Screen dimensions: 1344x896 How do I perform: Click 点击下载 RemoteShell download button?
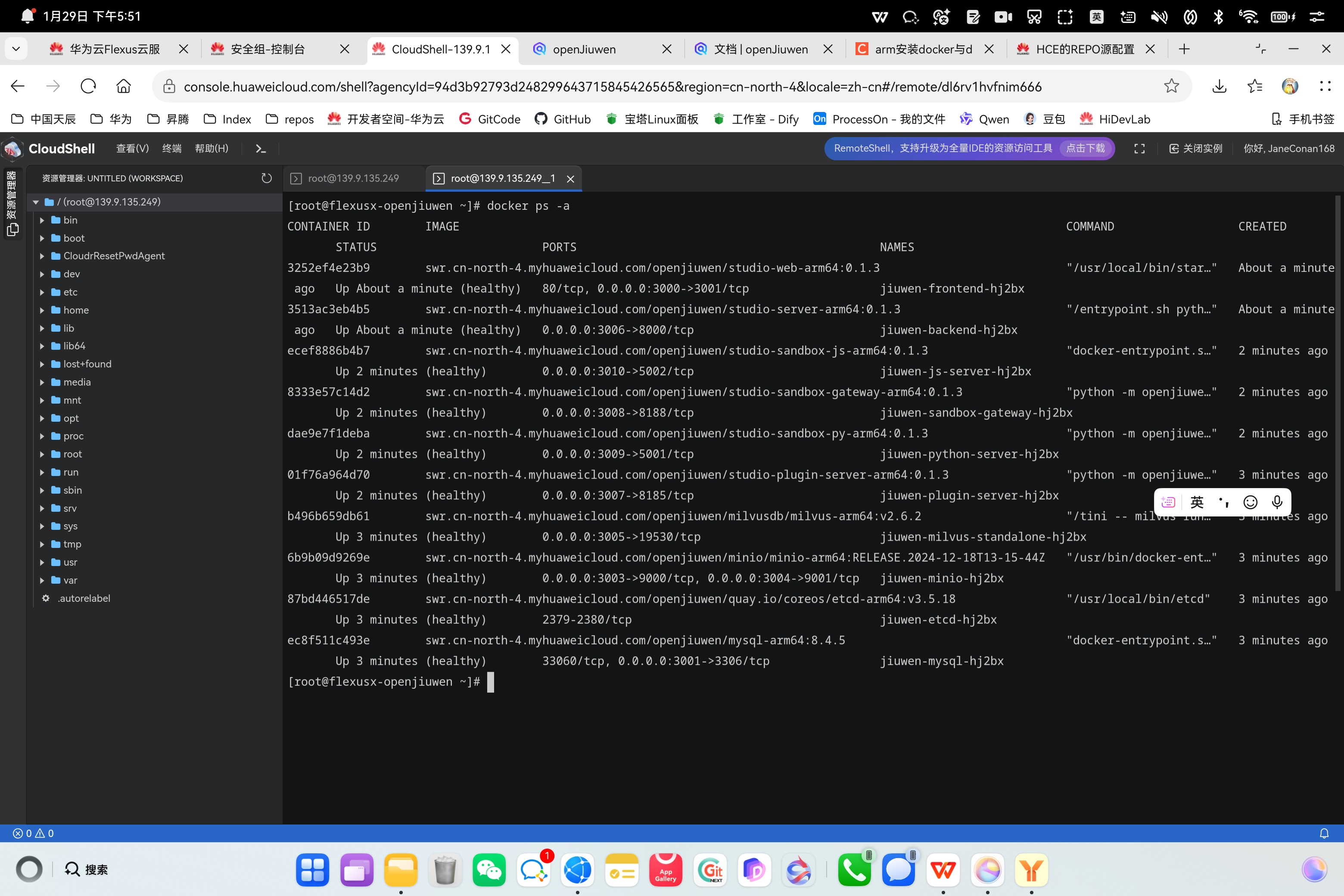(1085, 149)
